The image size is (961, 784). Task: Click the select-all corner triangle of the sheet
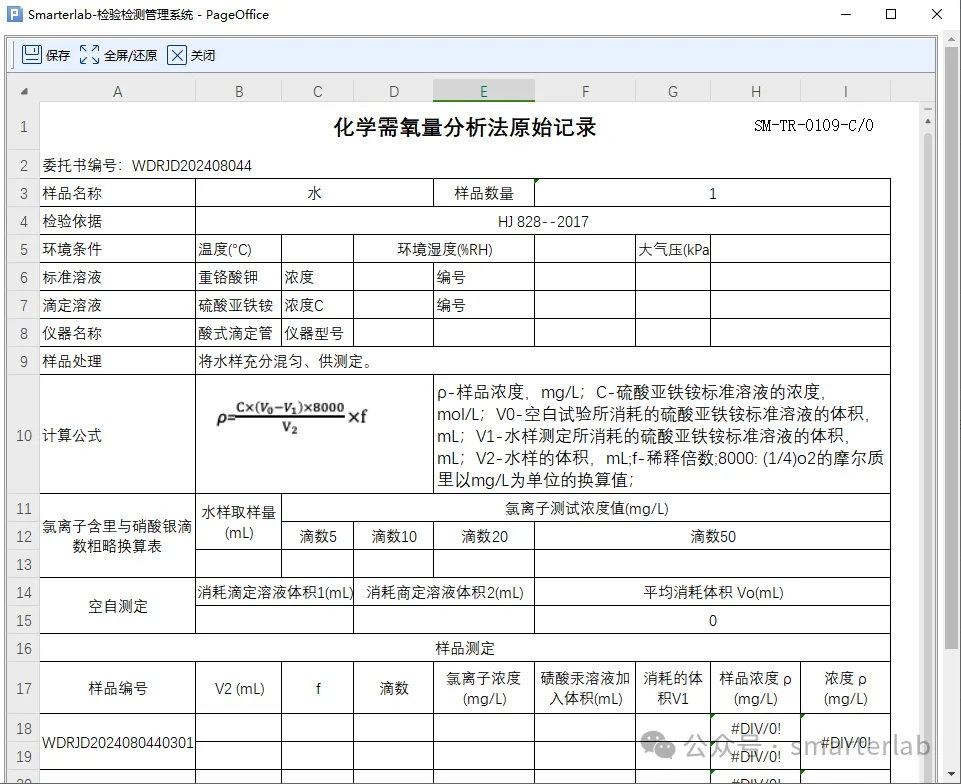pos(24,92)
